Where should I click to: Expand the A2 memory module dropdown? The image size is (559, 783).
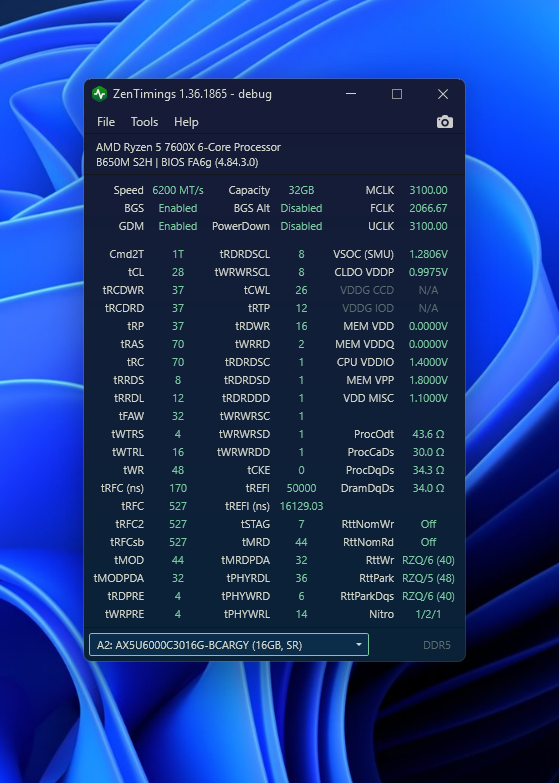229,645
